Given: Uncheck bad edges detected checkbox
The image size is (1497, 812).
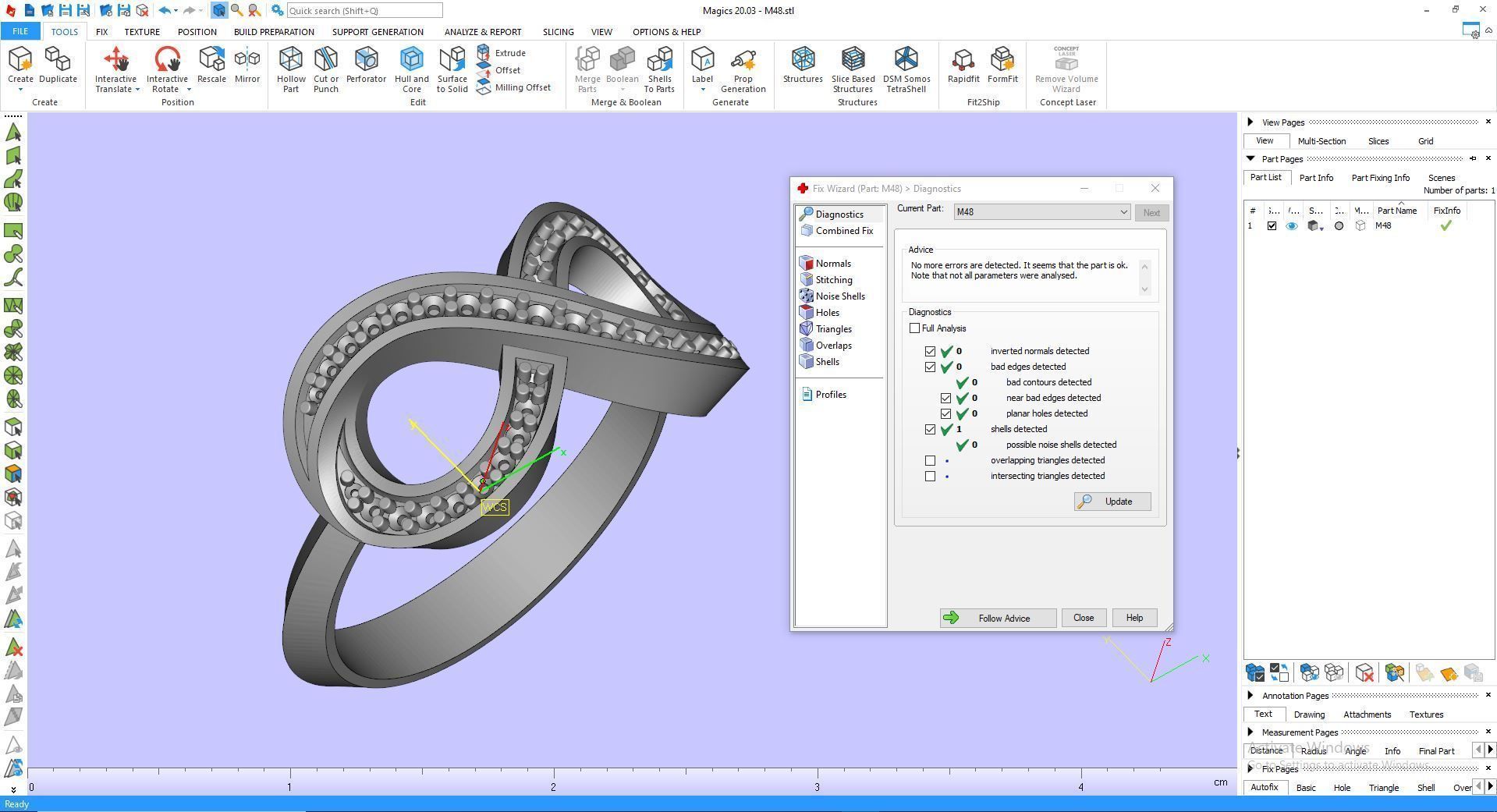Looking at the screenshot, I should tap(930, 367).
